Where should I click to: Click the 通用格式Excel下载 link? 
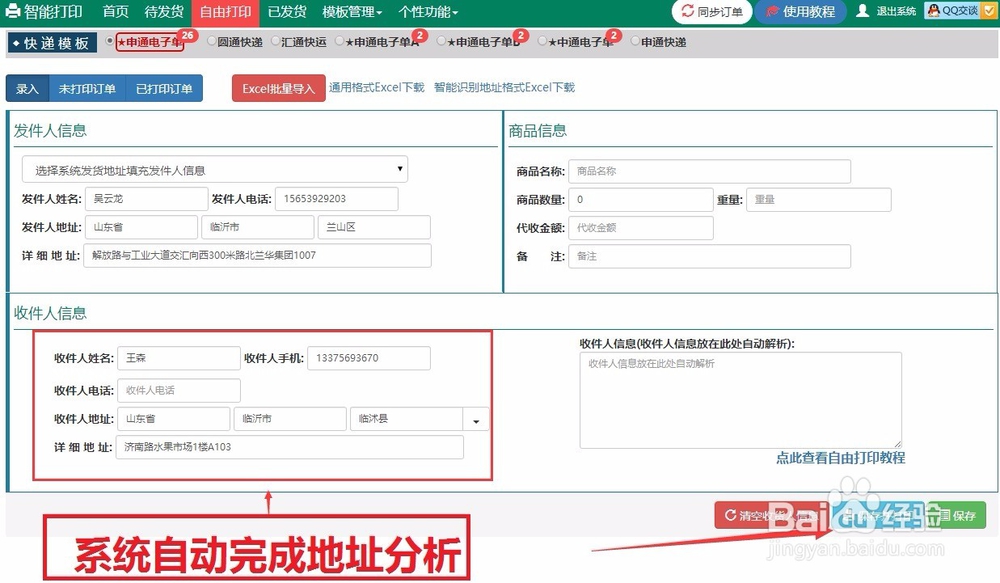pos(379,88)
